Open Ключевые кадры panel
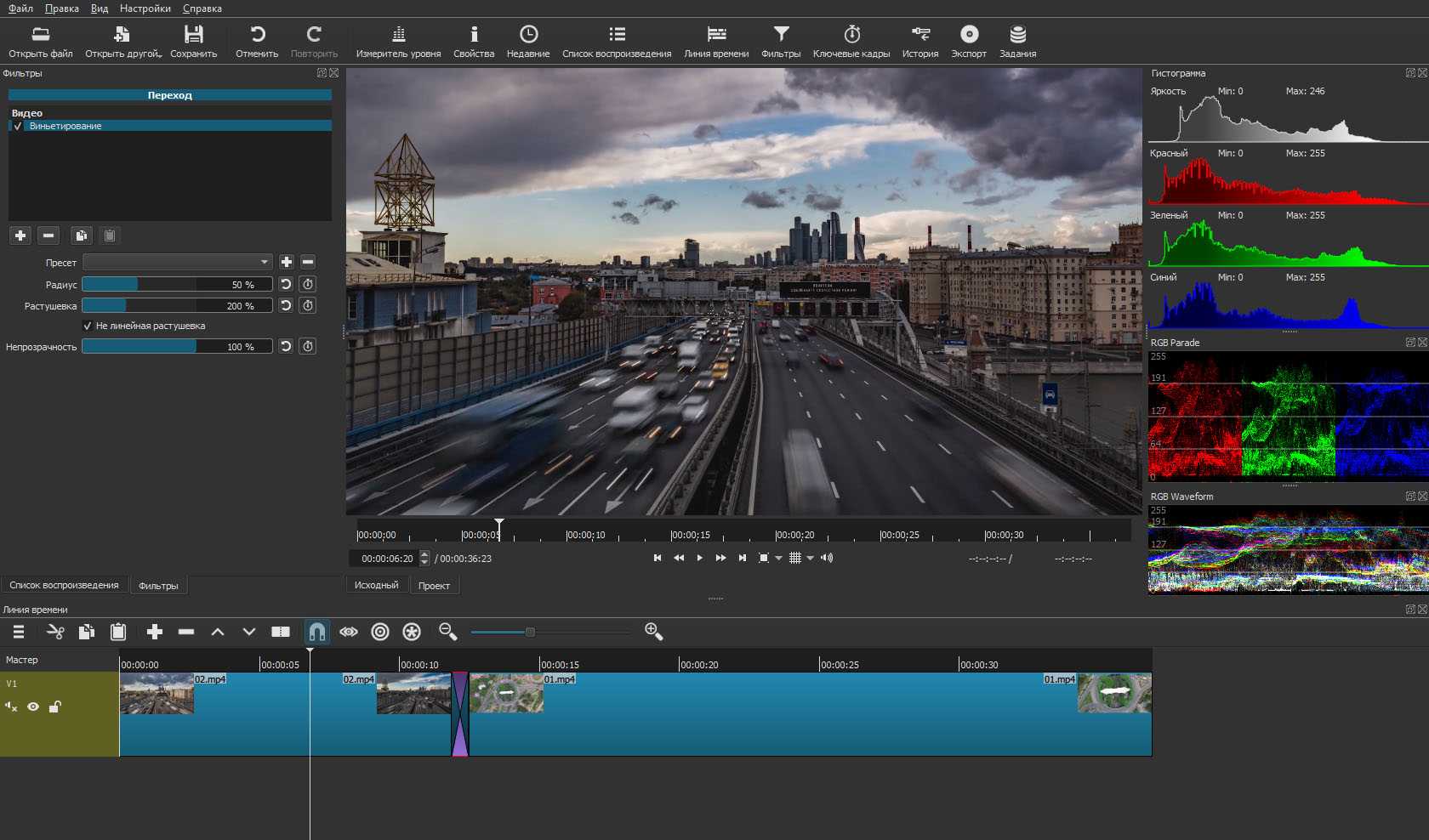Viewport: 1429px width, 840px height. (851, 34)
